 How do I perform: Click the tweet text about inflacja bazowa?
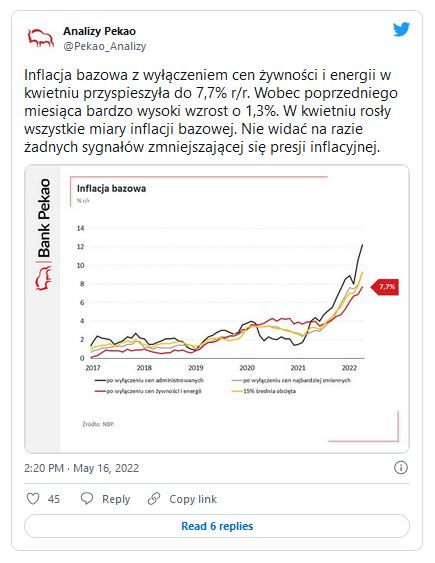pyautogui.click(x=211, y=111)
